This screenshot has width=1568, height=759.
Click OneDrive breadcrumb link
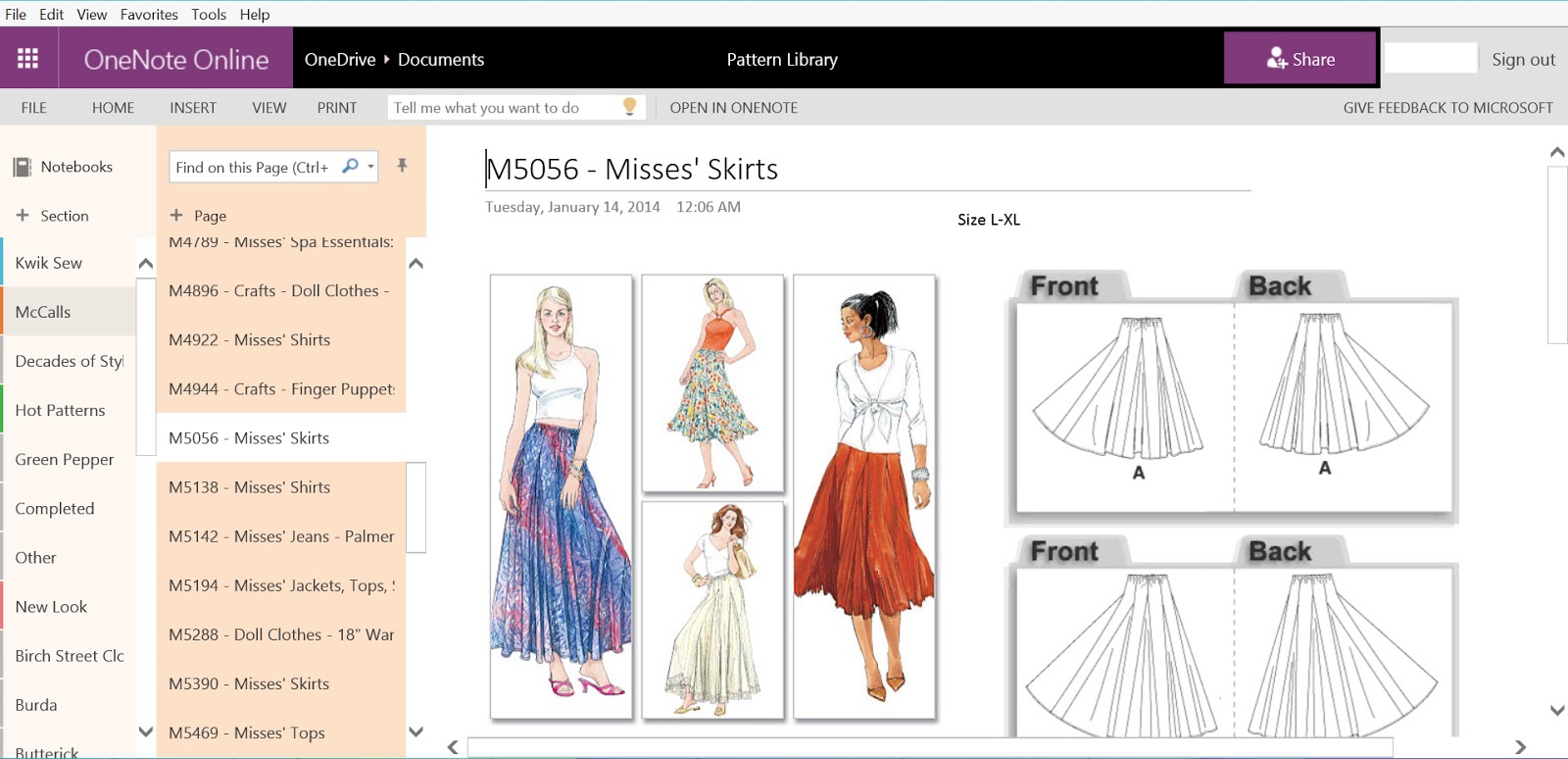[340, 59]
